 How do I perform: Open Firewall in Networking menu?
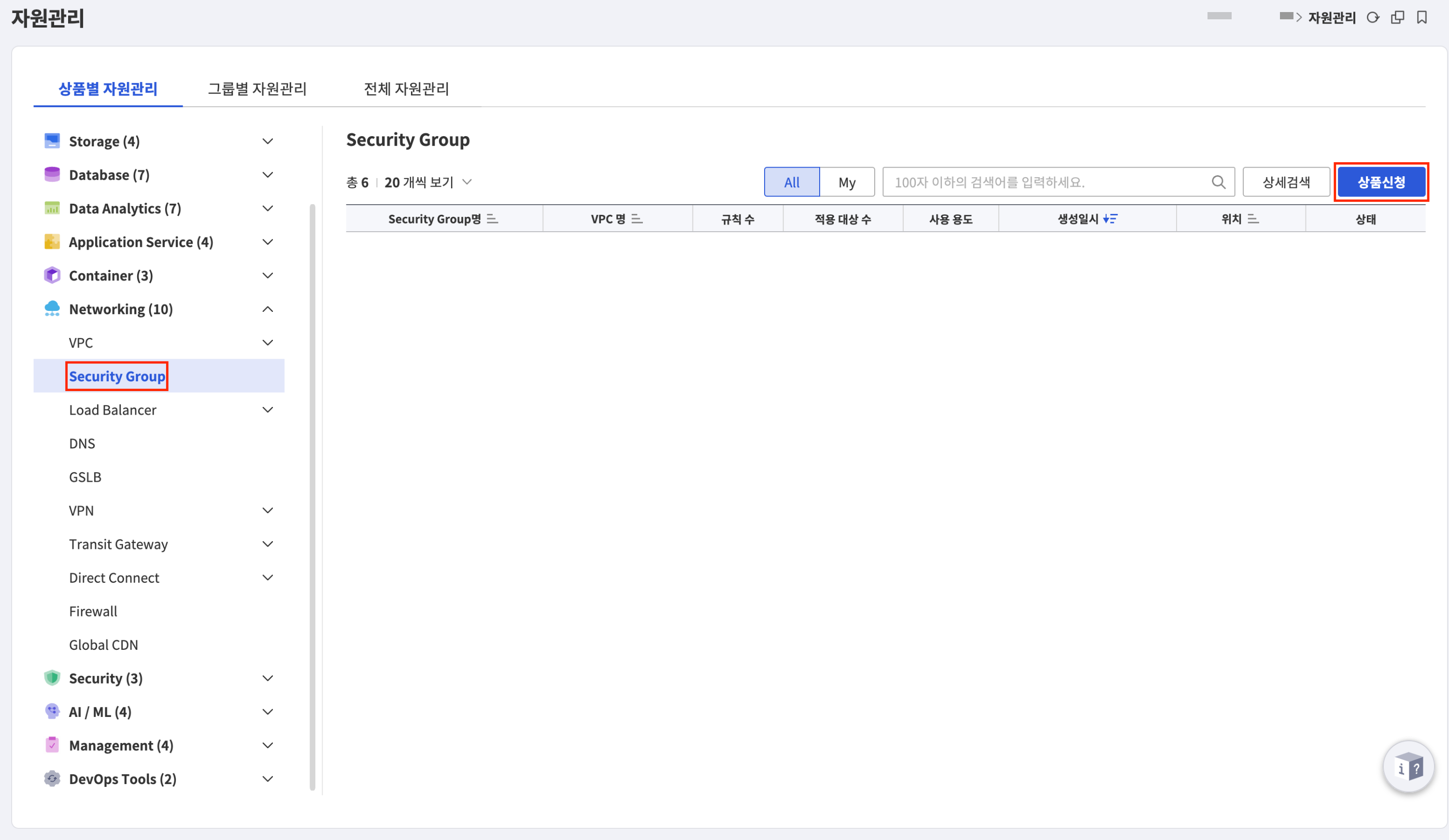pos(93,611)
